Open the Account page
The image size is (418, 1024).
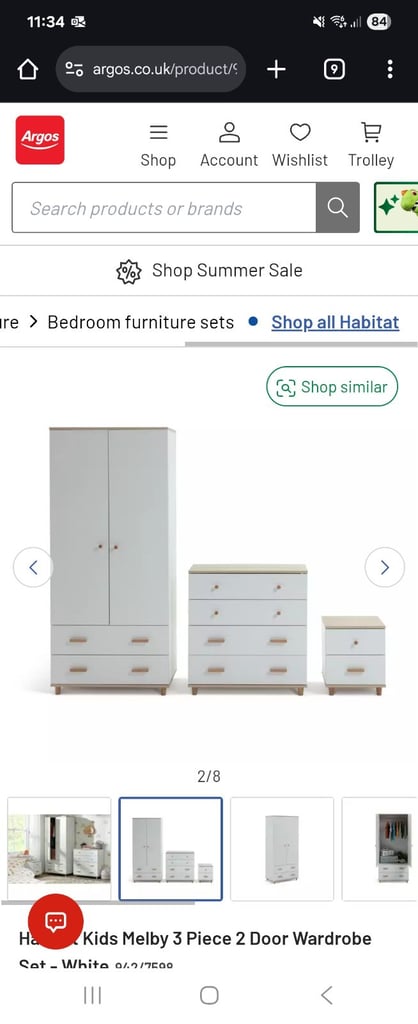(229, 146)
